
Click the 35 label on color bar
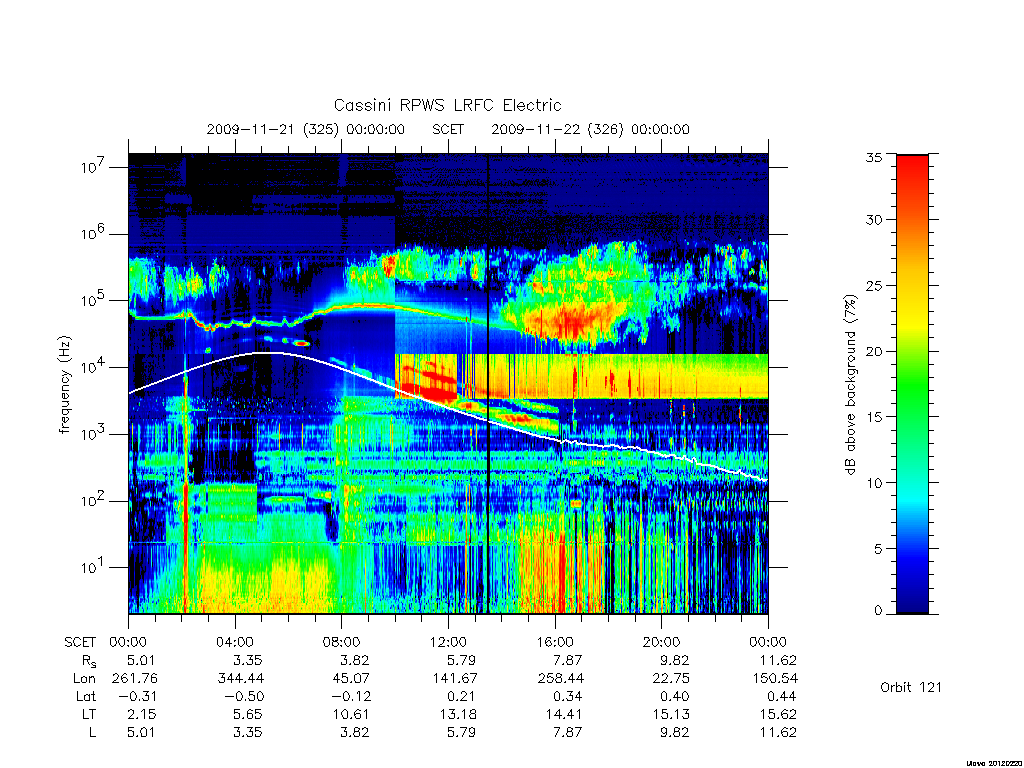(x=874, y=157)
